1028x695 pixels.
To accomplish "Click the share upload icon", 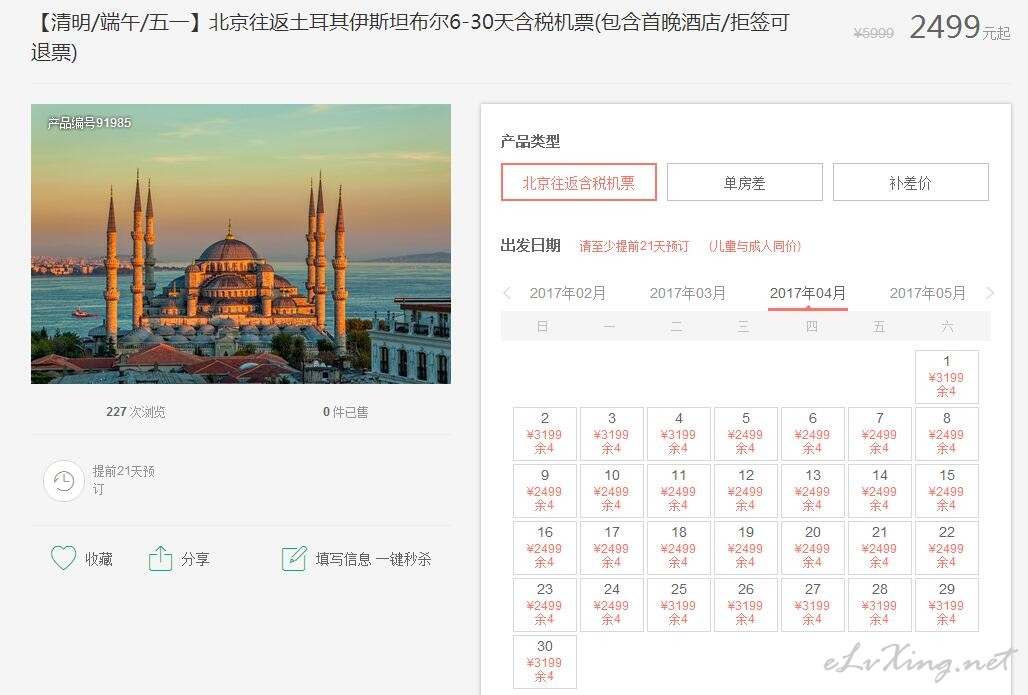I will (161, 558).
